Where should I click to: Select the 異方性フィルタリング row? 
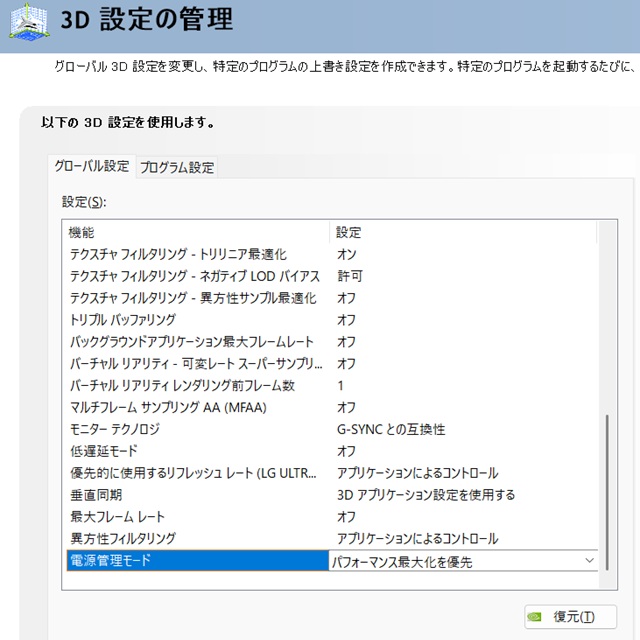point(331,539)
